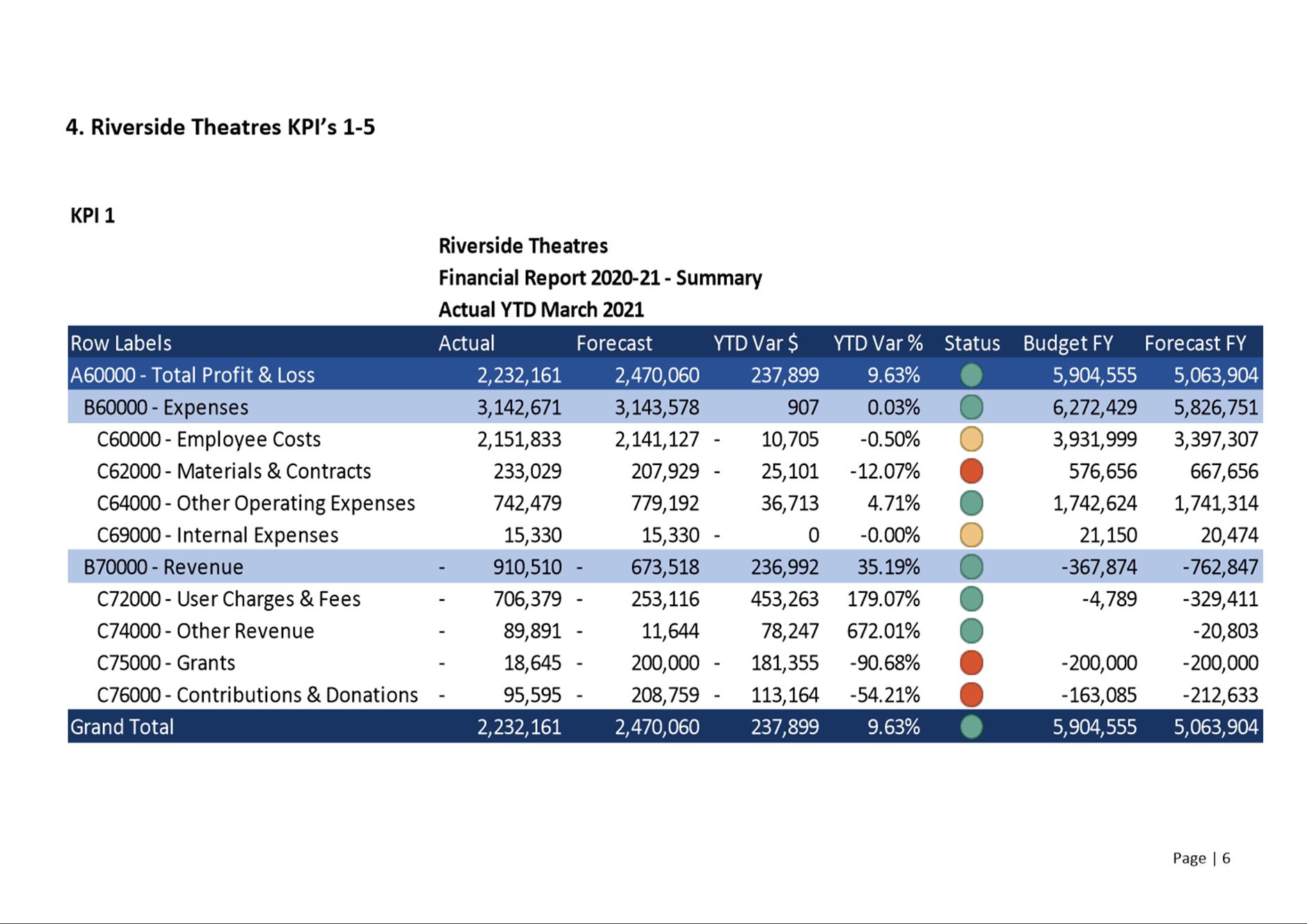The image size is (1307, 924).
Task: Click the 'B60000 - Expenses' row label
Action: tap(166, 407)
